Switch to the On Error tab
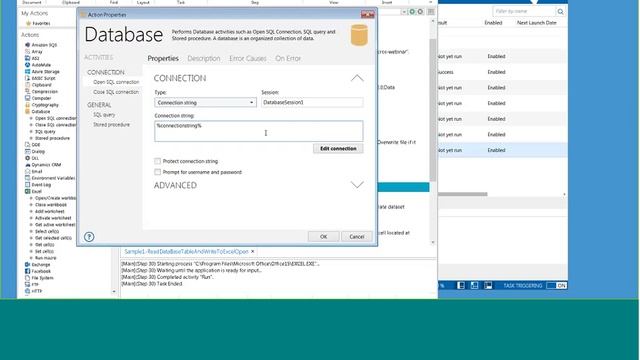Screen dimensions: 640x360 [288, 58]
